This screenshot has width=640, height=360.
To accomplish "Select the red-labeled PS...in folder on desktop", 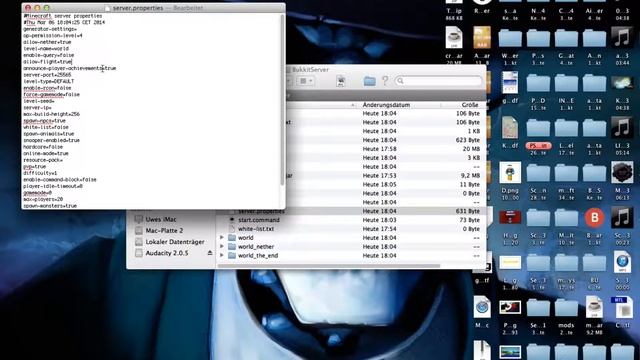I will point(538,130).
